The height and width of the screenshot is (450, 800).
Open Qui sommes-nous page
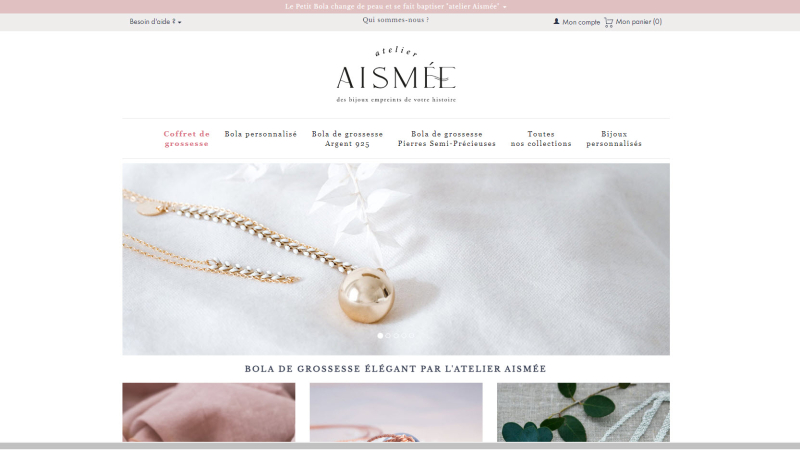[395, 20]
